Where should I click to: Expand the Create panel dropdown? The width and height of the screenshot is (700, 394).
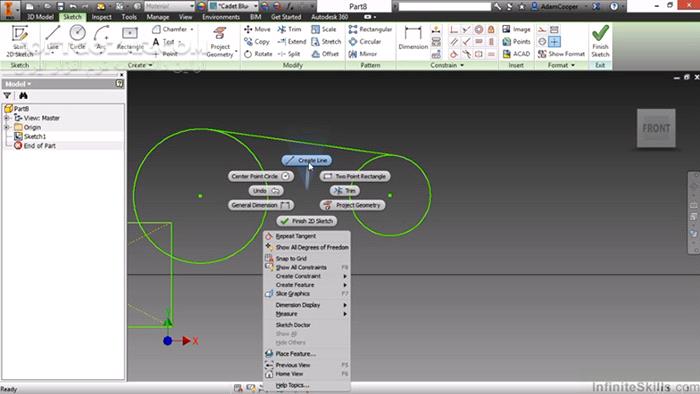pos(150,65)
